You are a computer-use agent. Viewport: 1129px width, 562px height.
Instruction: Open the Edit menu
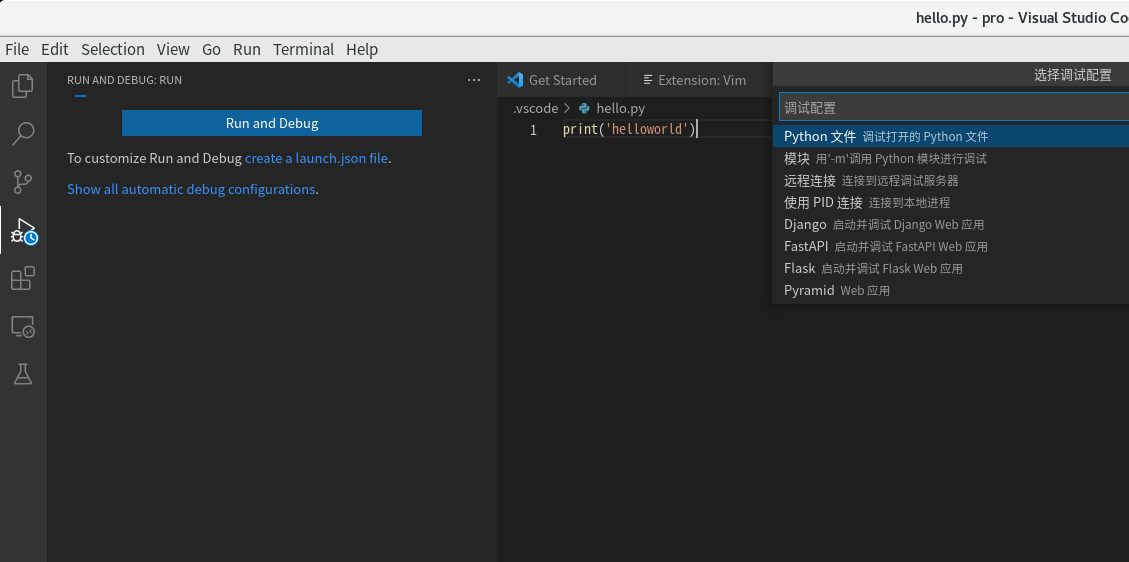coord(55,49)
